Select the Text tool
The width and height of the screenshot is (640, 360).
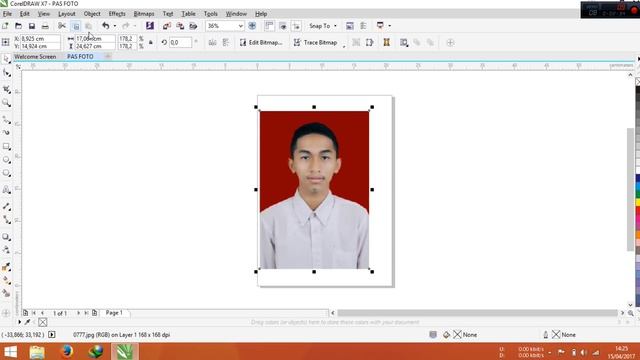[x=6, y=190]
